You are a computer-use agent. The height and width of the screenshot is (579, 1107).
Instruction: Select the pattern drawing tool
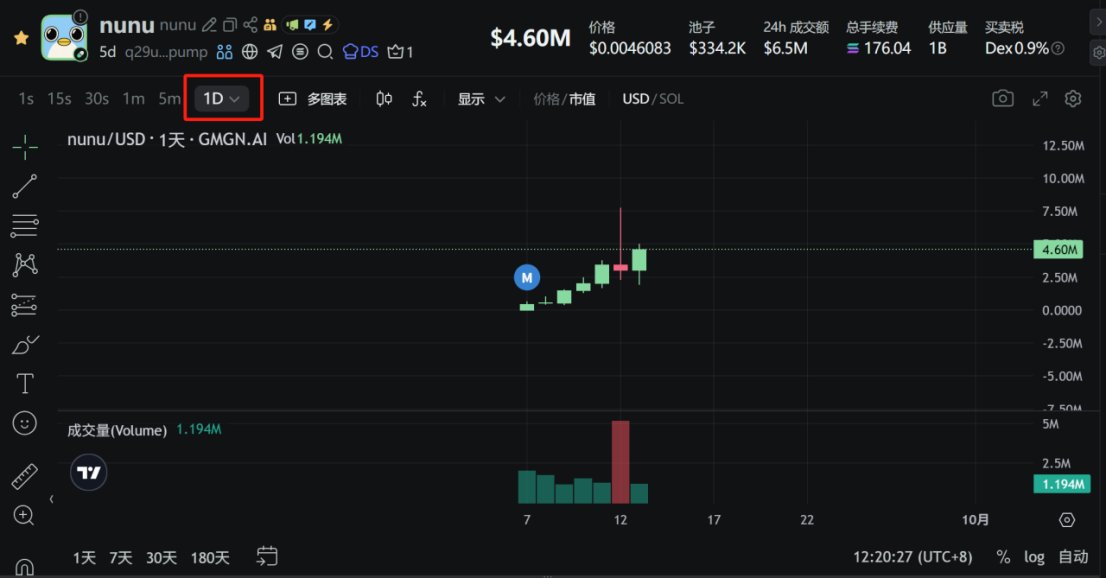tap(25, 265)
